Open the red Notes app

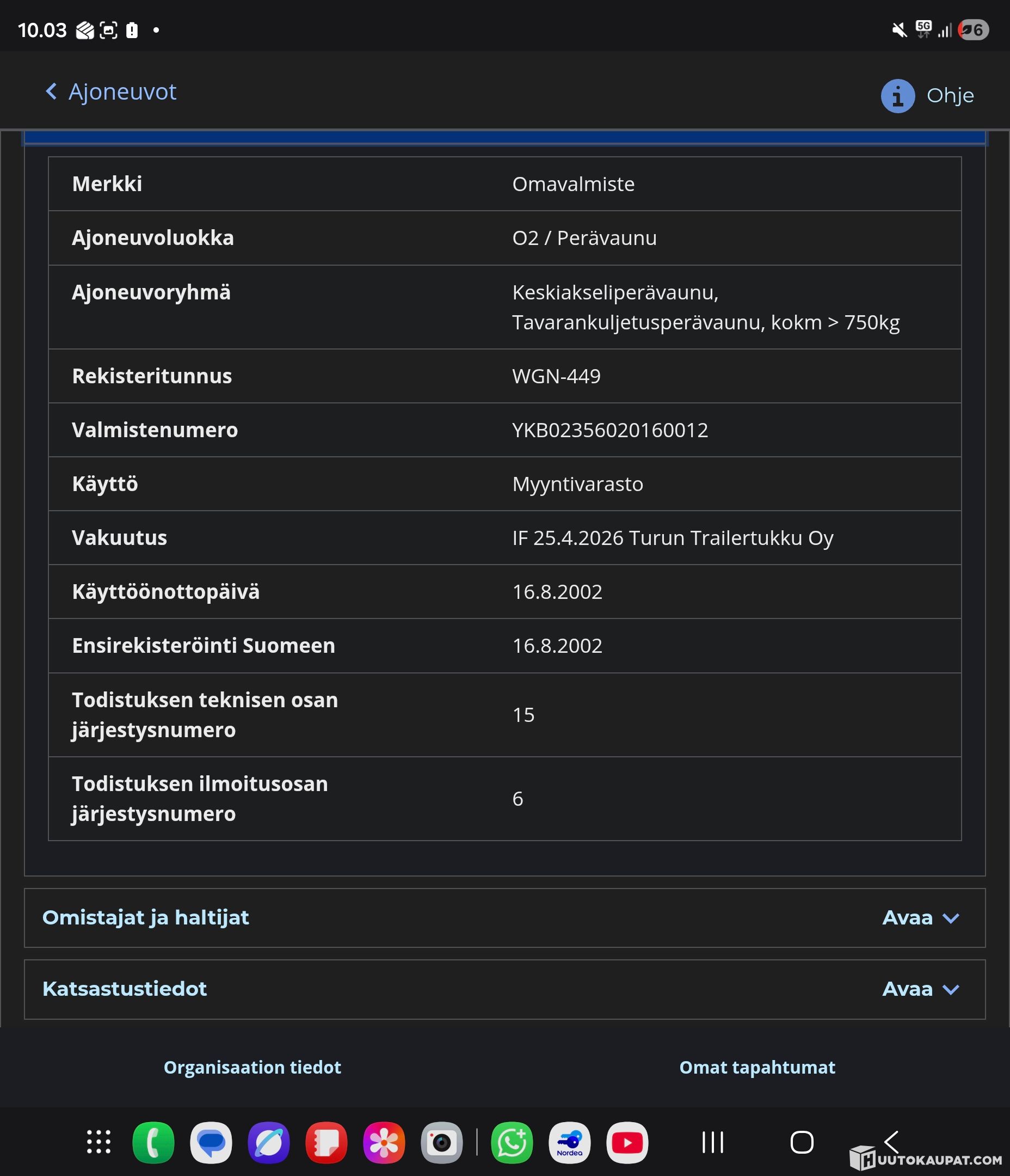pos(327,1142)
